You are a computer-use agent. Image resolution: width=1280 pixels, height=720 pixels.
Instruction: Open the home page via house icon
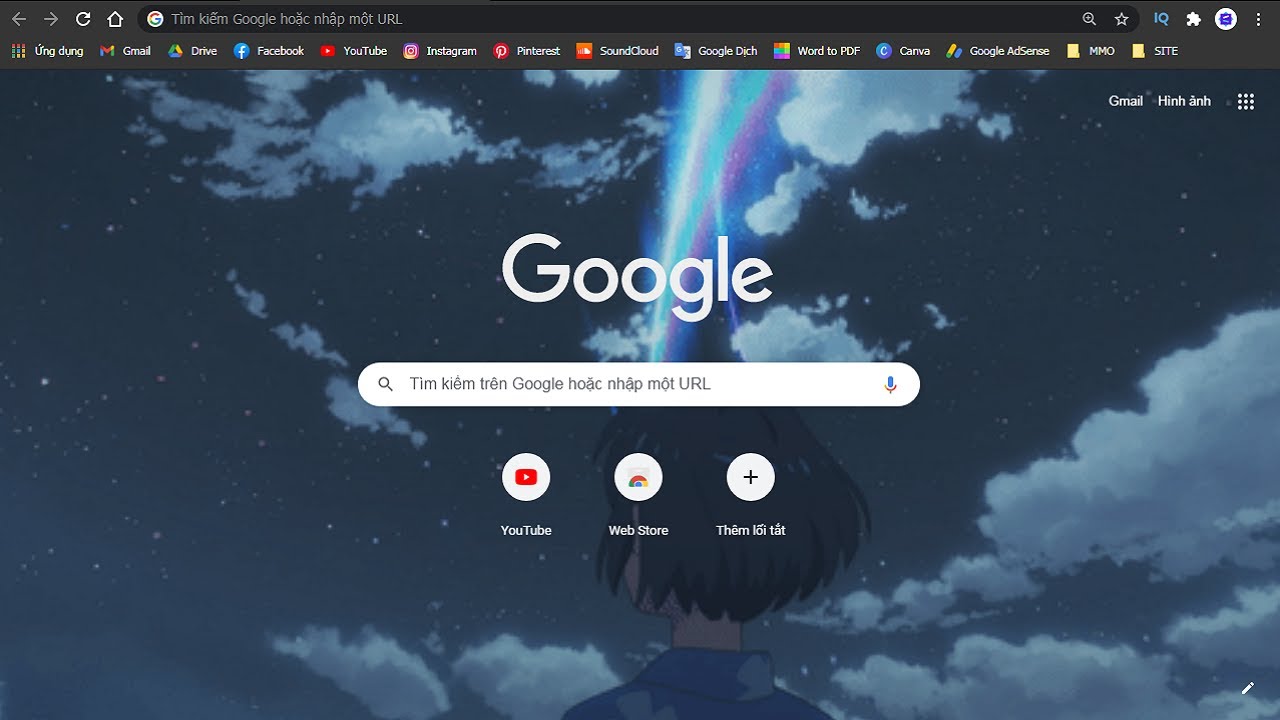coord(115,19)
